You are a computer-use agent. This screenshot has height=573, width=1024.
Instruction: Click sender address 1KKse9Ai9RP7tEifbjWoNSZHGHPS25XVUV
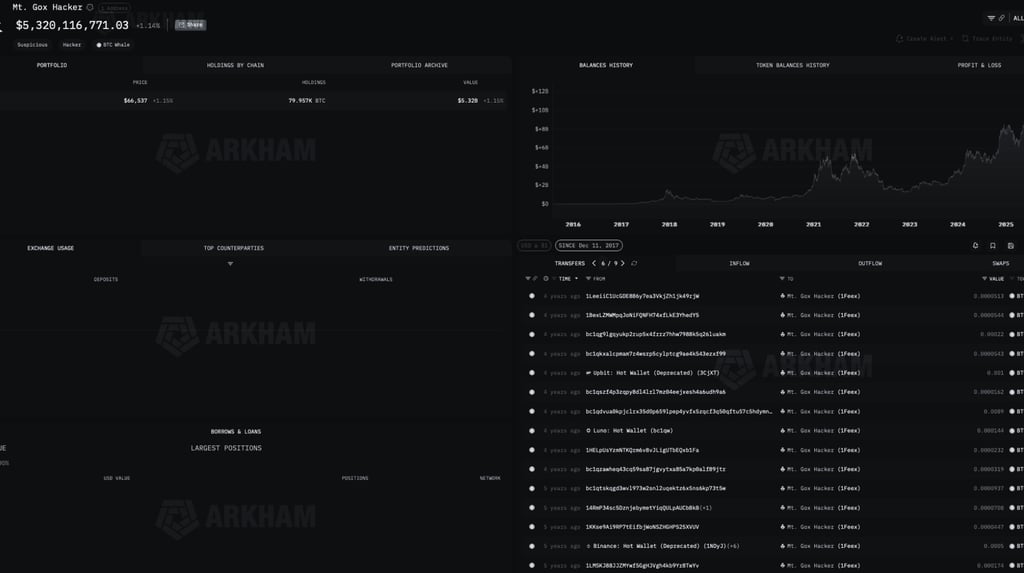(642, 527)
